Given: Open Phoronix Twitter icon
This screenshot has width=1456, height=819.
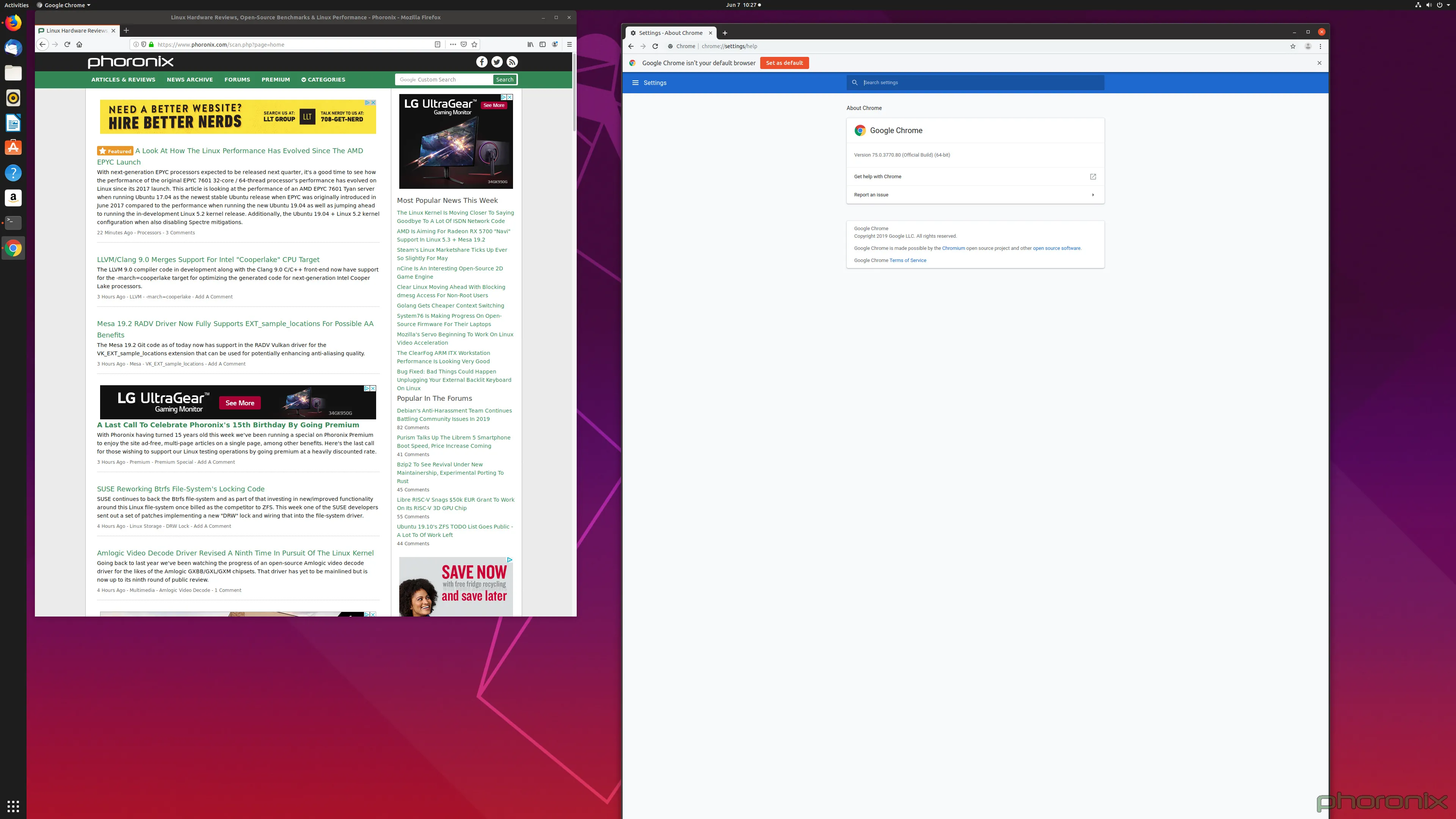Looking at the screenshot, I should pos(497,61).
